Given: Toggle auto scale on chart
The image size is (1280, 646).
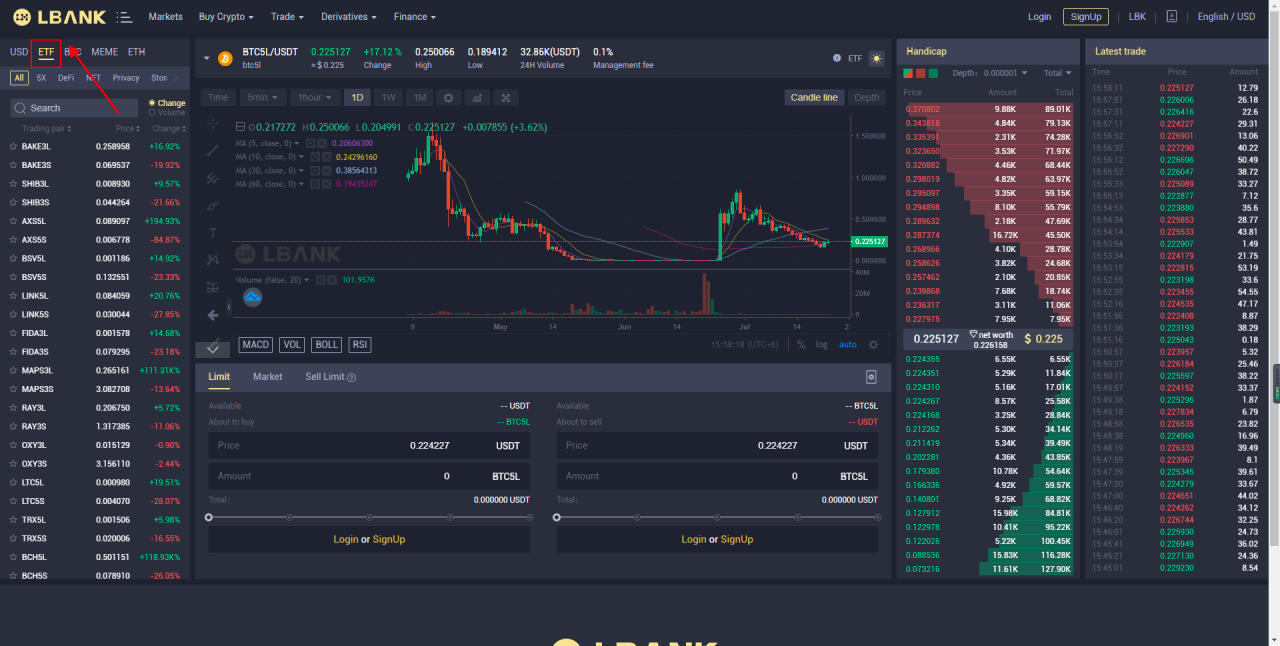Looking at the screenshot, I should 848,344.
